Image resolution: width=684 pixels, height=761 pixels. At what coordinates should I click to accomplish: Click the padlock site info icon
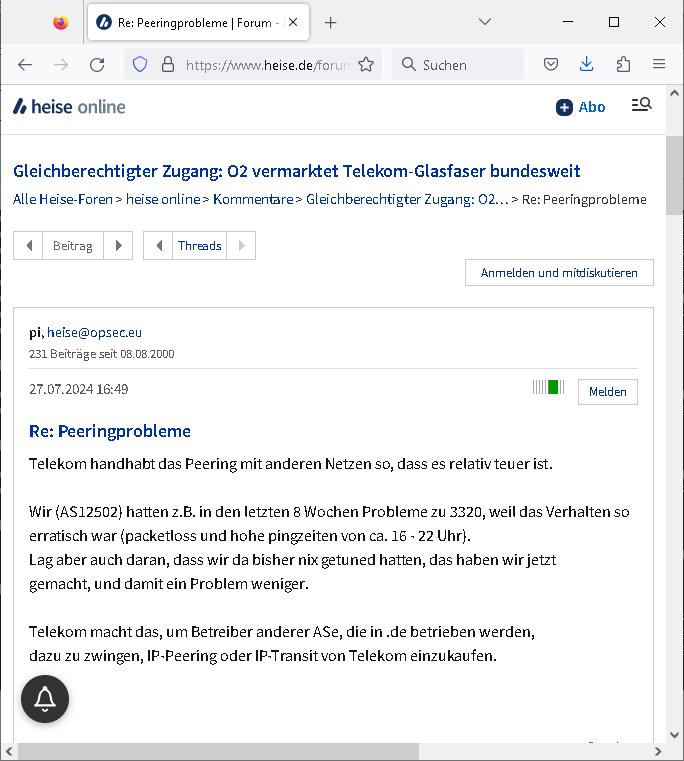click(x=167, y=64)
